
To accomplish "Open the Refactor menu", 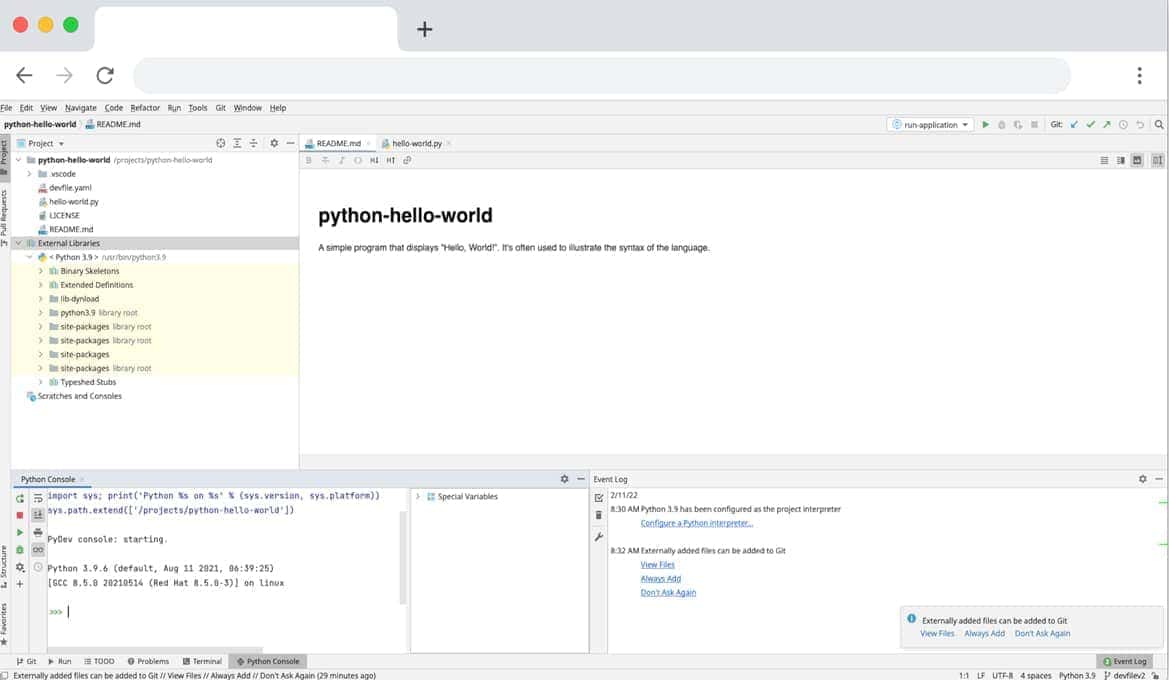I will [x=145, y=108].
